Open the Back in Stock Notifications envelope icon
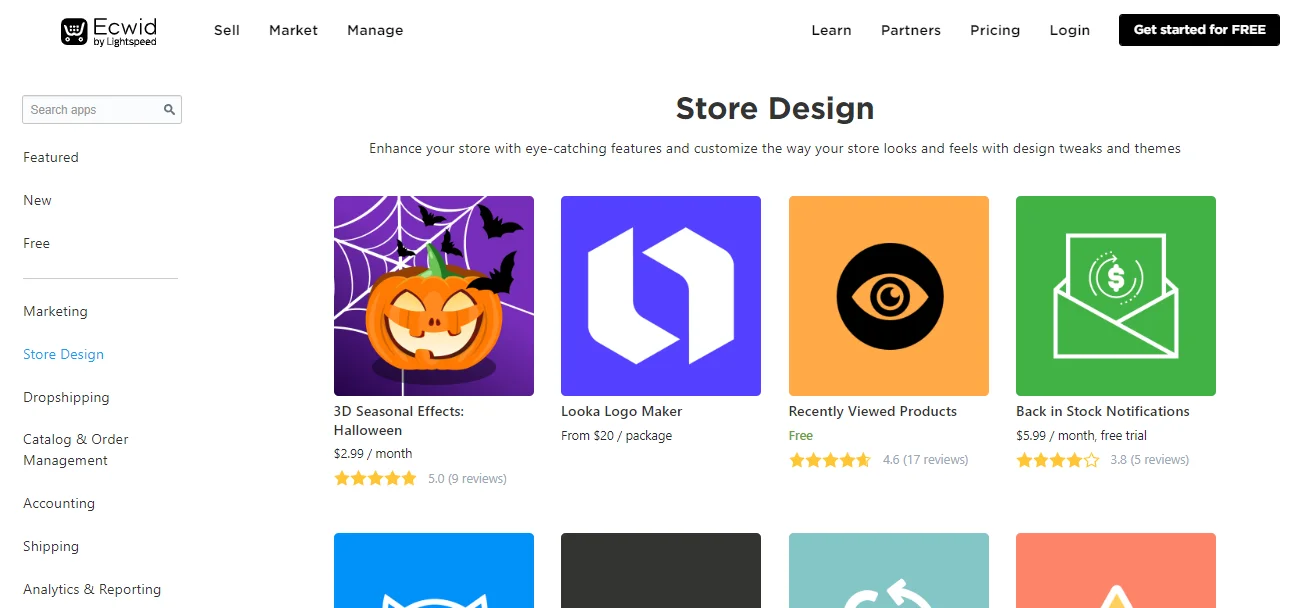The height and width of the screenshot is (608, 1305). pos(1116,296)
